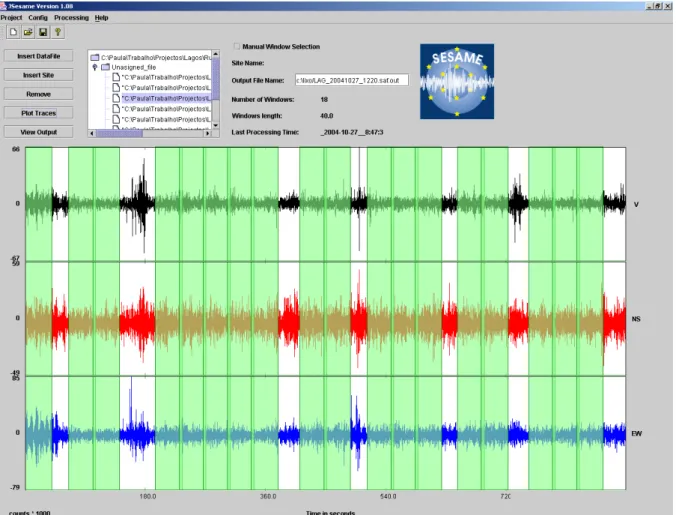Click the first green window on V trace
Screen dimensions: 676x515
pos(39,204)
